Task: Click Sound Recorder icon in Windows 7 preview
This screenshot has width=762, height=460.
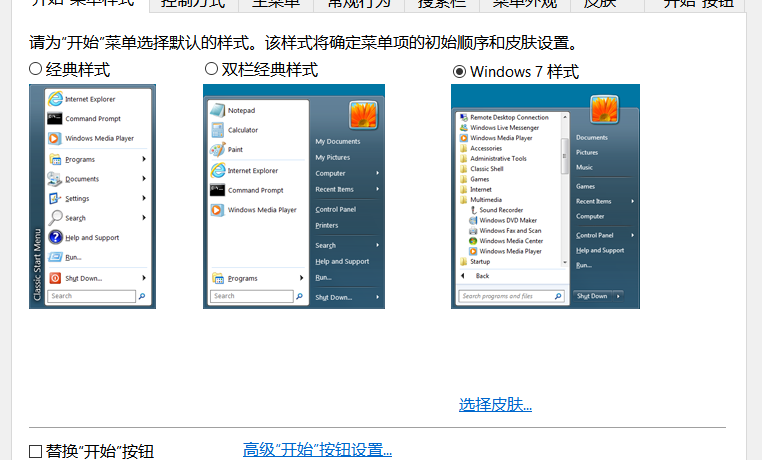Action: tap(473, 210)
